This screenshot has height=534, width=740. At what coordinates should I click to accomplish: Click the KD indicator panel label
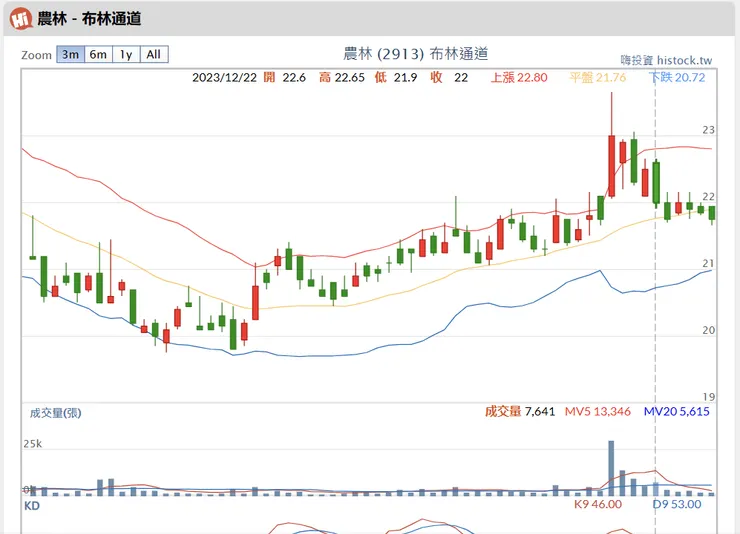coord(32,506)
